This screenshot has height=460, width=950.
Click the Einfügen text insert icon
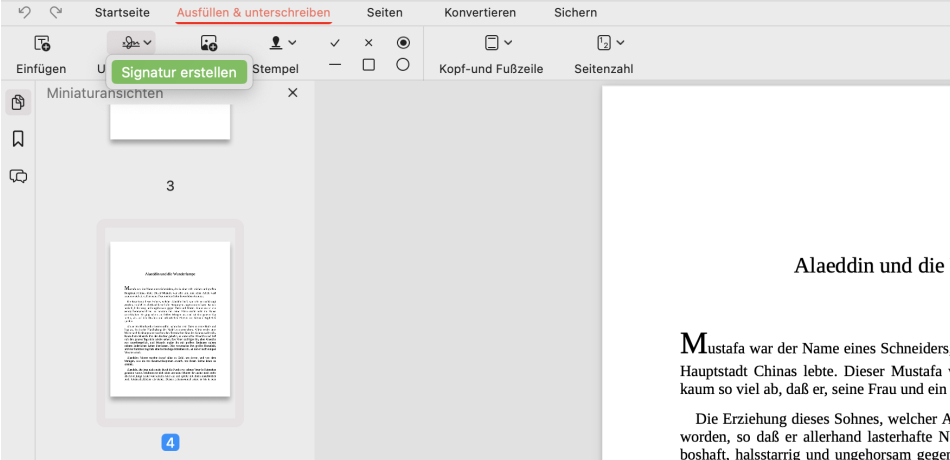click(x=41, y=43)
